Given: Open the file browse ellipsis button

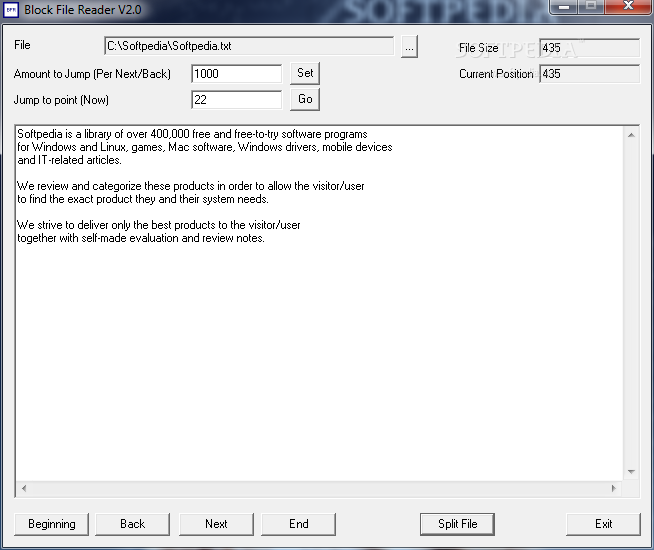Looking at the screenshot, I should click(409, 47).
